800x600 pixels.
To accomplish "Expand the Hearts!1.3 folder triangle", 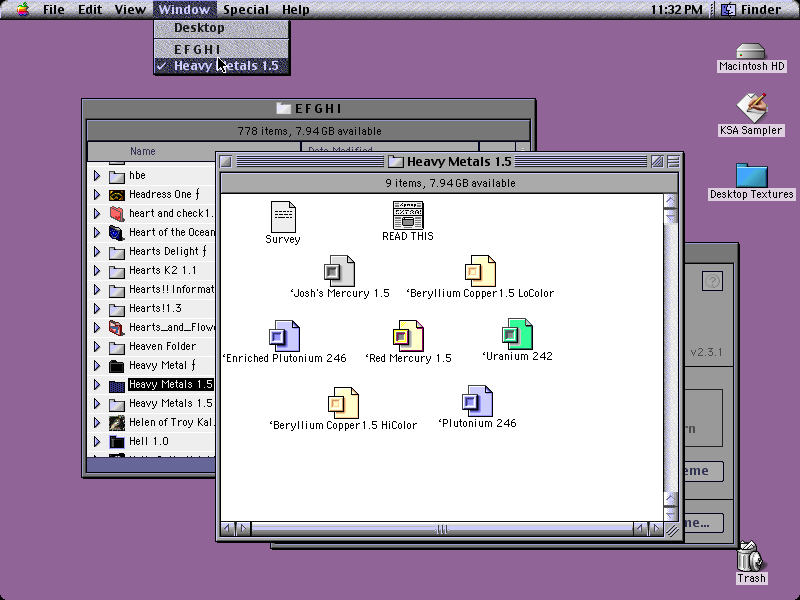I will (x=97, y=309).
